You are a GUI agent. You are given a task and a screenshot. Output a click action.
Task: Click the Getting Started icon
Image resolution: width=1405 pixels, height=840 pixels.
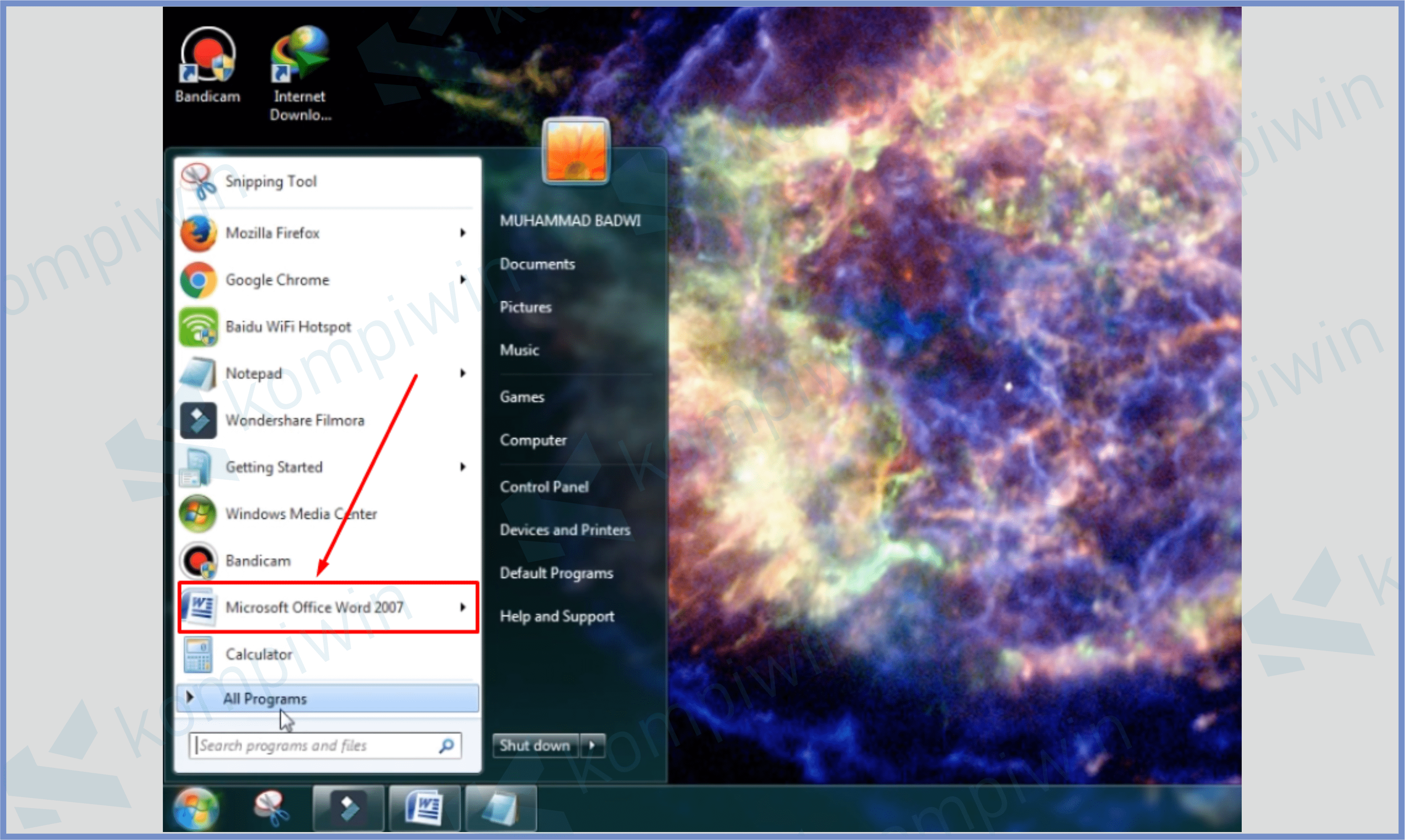(196, 467)
